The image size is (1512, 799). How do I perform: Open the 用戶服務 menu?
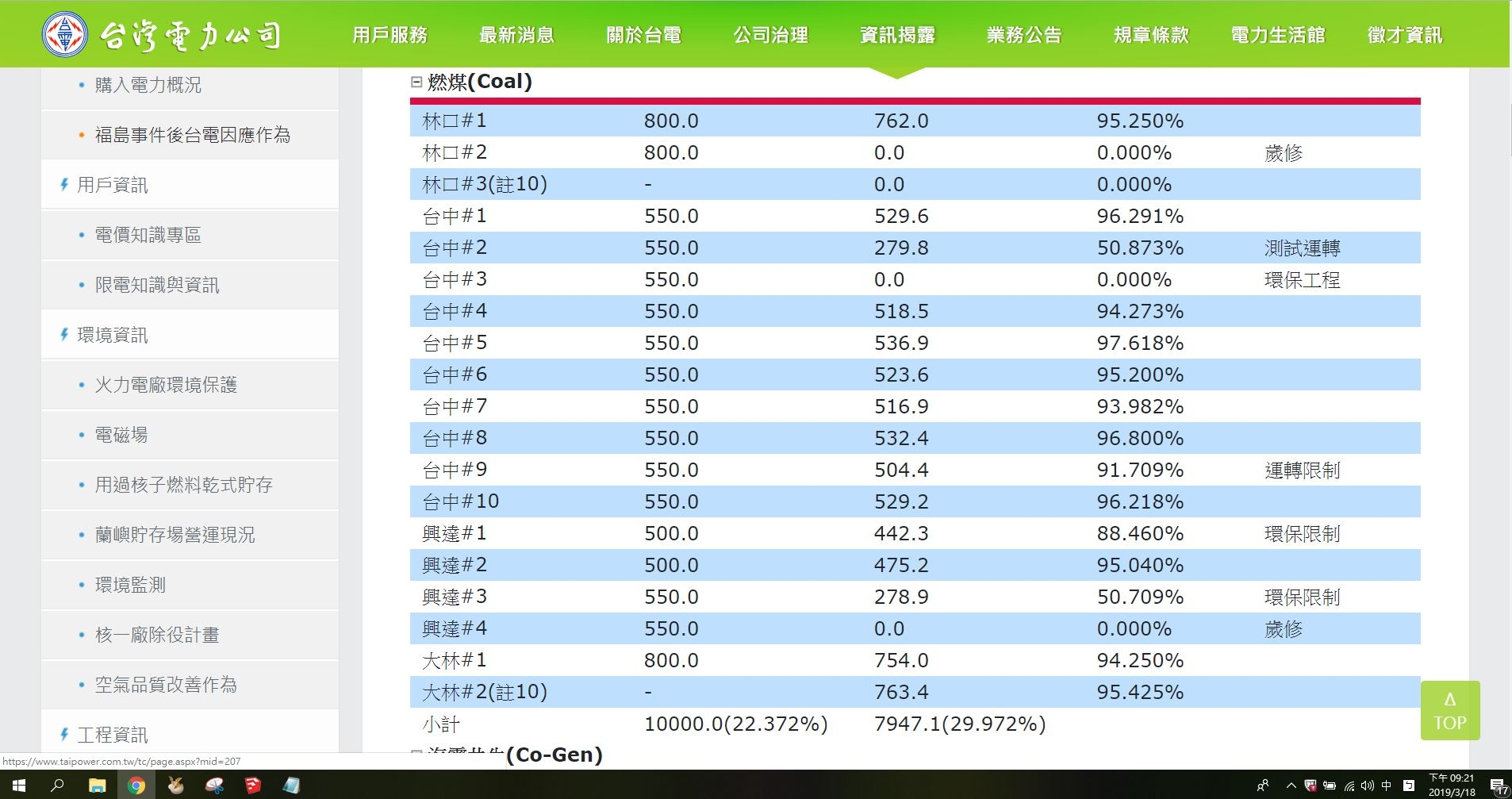(x=390, y=35)
